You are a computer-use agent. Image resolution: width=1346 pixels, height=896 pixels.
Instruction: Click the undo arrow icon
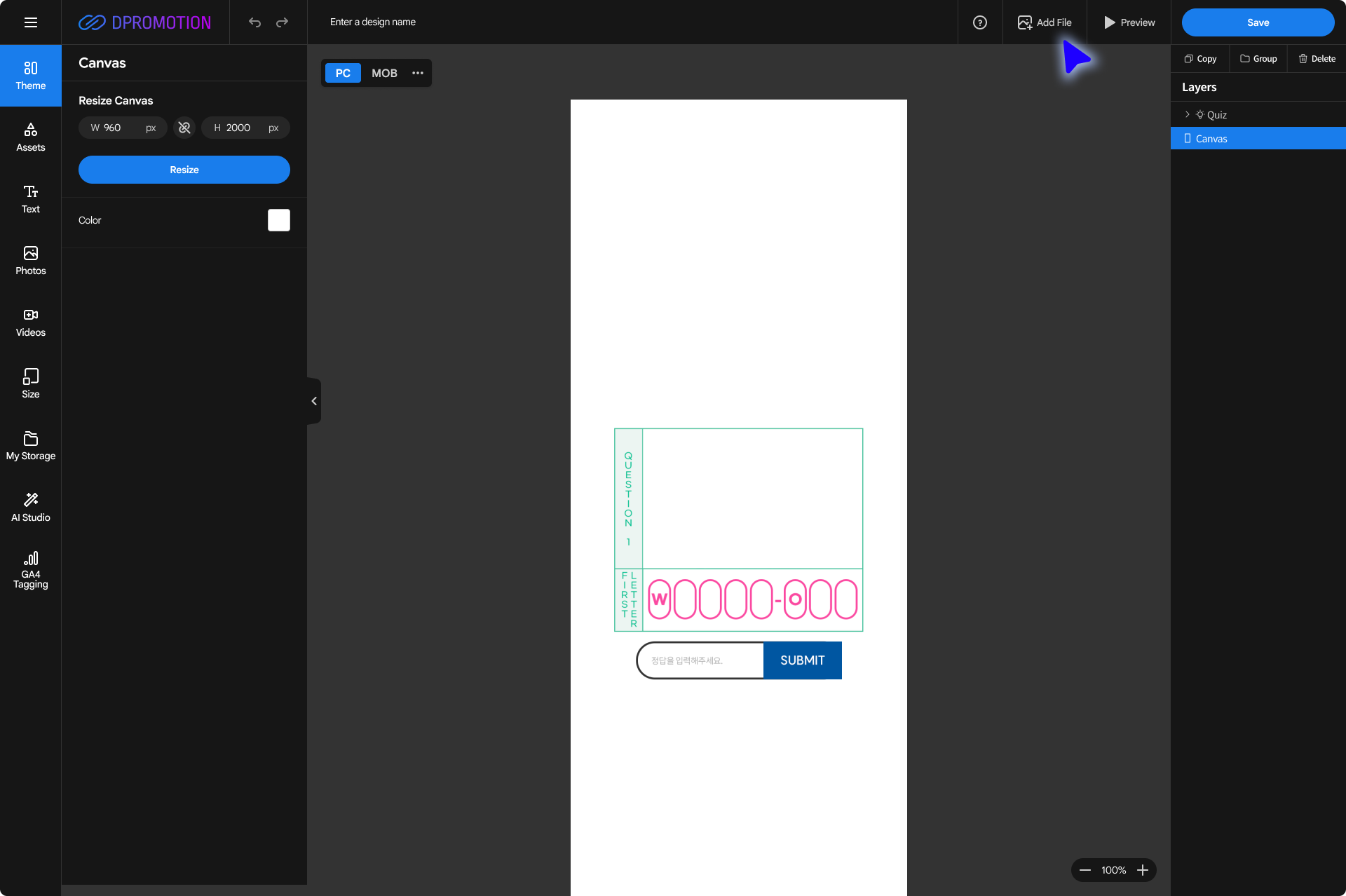254,22
